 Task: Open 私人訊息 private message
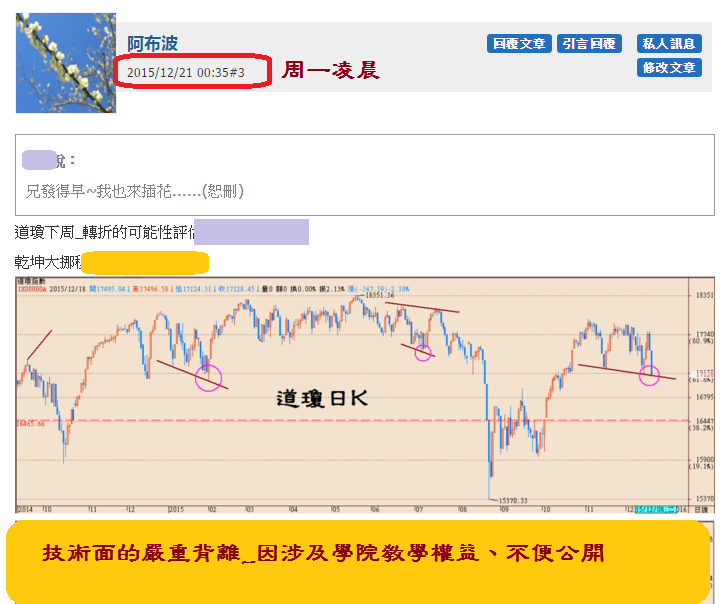(x=669, y=44)
